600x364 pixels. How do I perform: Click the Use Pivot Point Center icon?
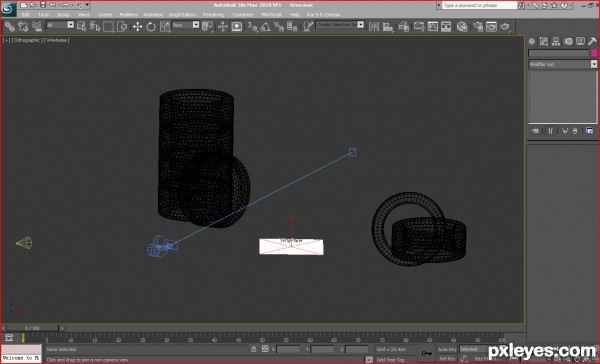click(x=207, y=26)
